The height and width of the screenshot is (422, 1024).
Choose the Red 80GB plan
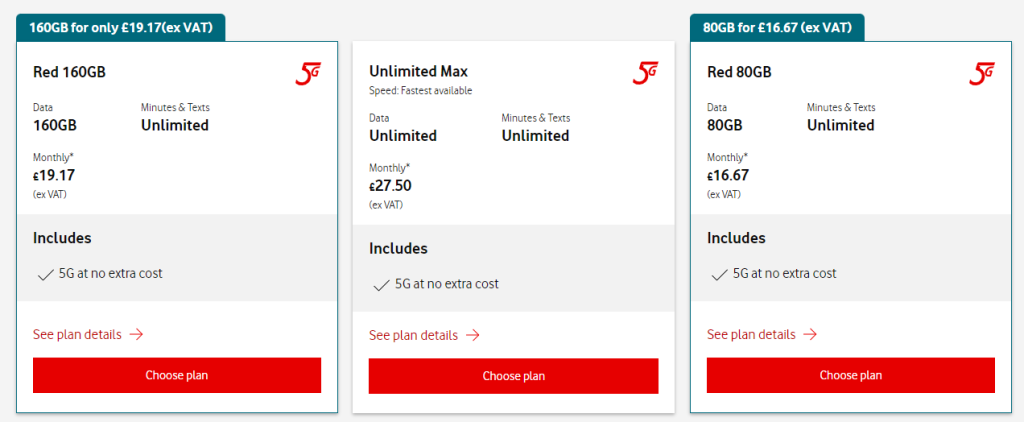851,375
